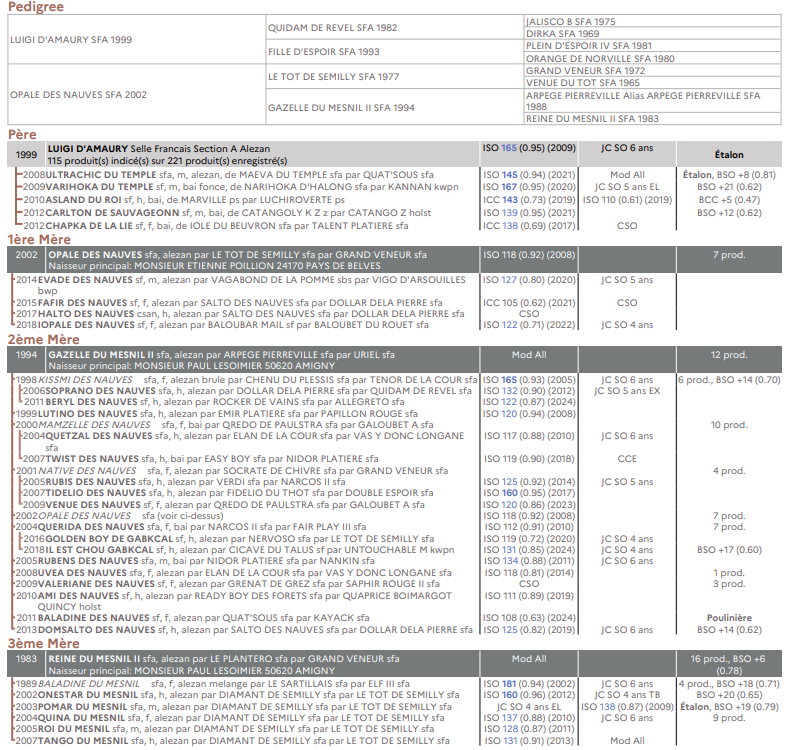Viewport: 788px width, 750px height.
Task: Click the Père section heading
Action: pyautogui.click(x=23, y=134)
